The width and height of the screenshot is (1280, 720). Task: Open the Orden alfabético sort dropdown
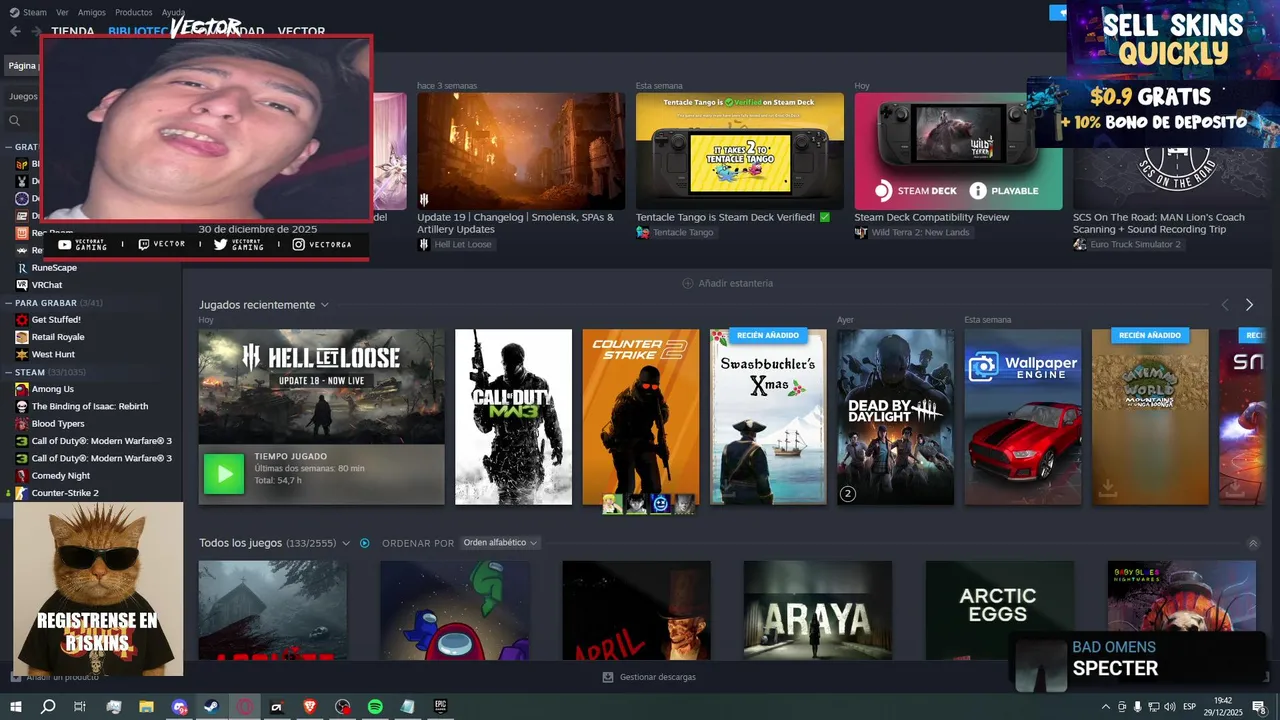(x=500, y=543)
